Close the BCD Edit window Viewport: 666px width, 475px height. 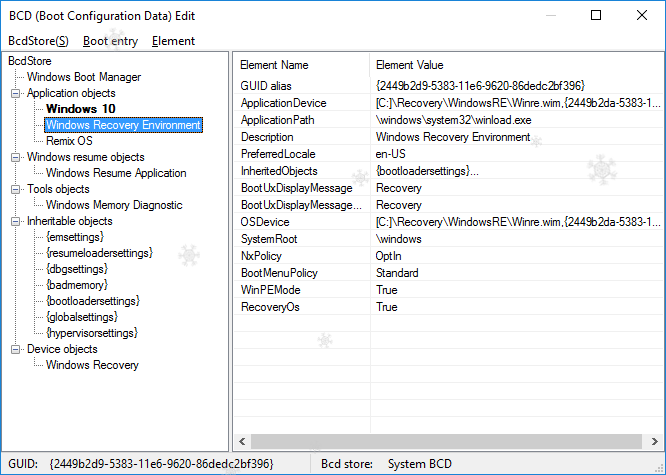(x=642, y=15)
